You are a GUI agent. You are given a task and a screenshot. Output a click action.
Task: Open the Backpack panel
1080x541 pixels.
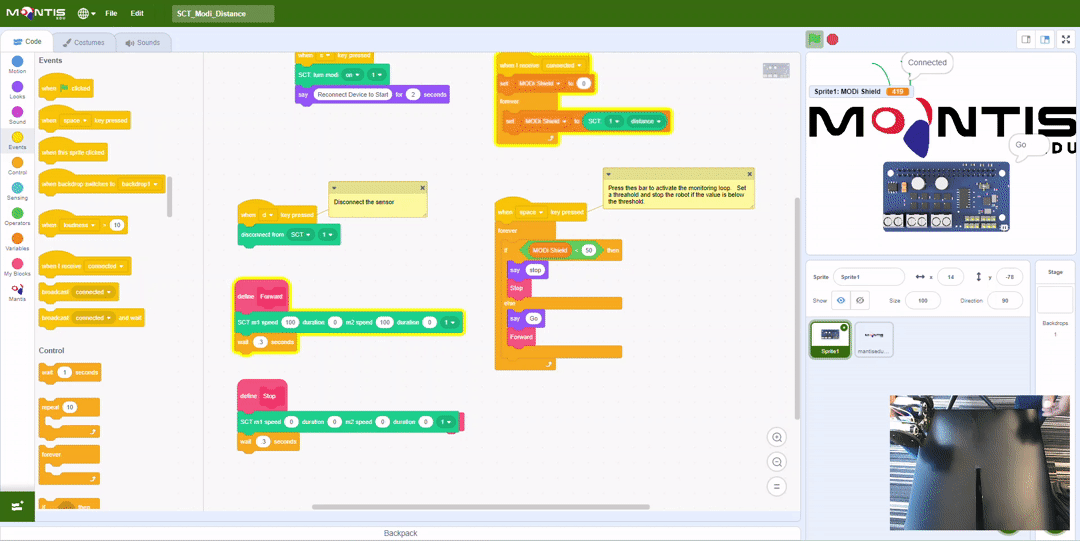[x=400, y=533]
